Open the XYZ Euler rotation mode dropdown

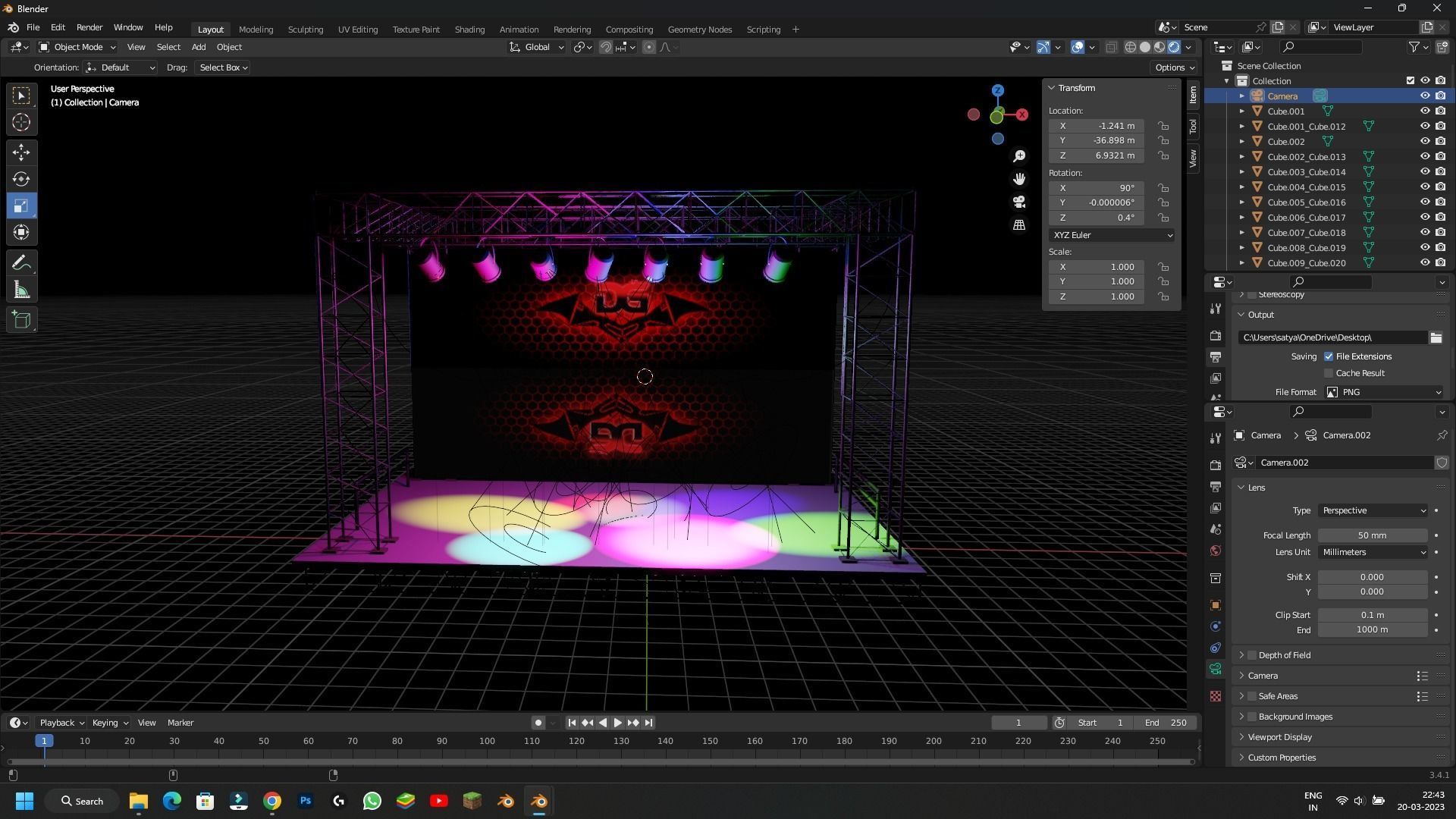click(x=1112, y=235)
